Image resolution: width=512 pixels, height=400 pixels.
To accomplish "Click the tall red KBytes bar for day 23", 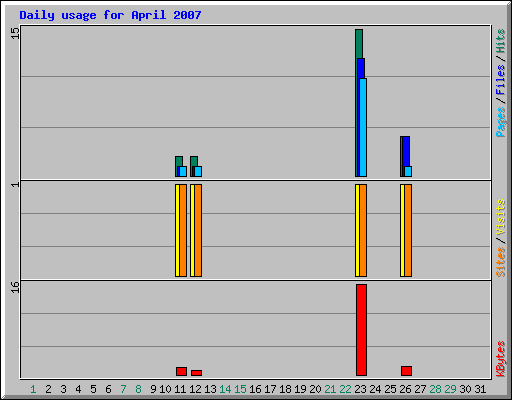I will (361, 330).
